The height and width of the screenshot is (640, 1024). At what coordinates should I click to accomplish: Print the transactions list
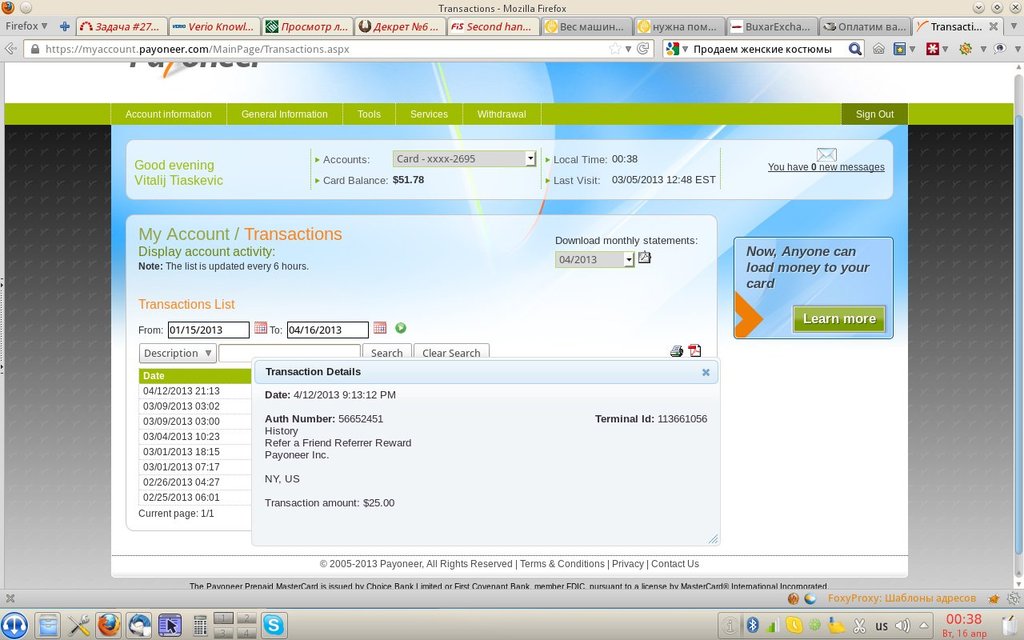tap(677, 351)
